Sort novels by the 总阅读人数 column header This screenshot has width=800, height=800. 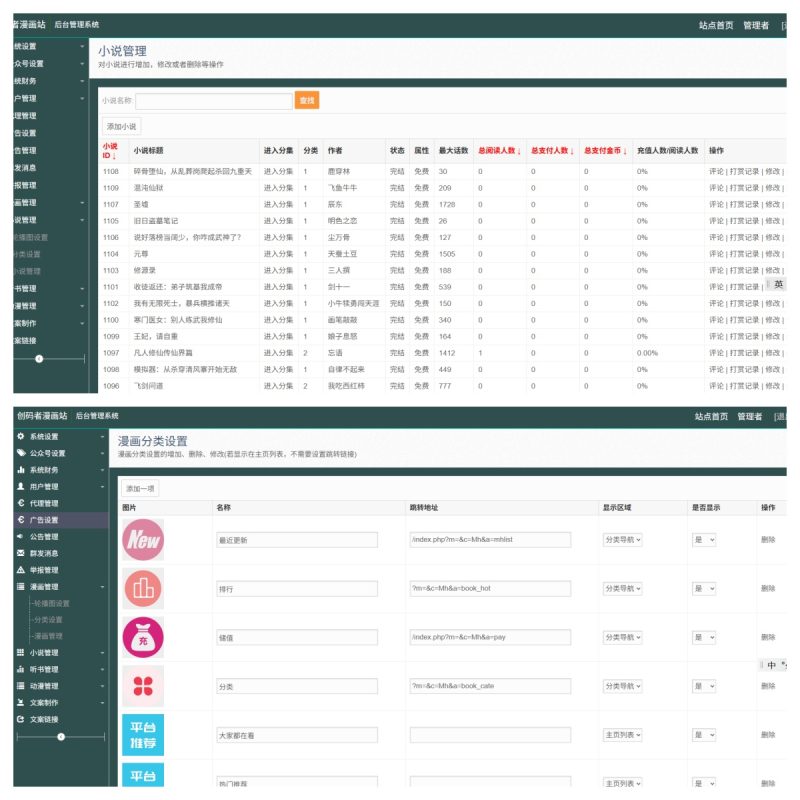click(x=499, y=151)
